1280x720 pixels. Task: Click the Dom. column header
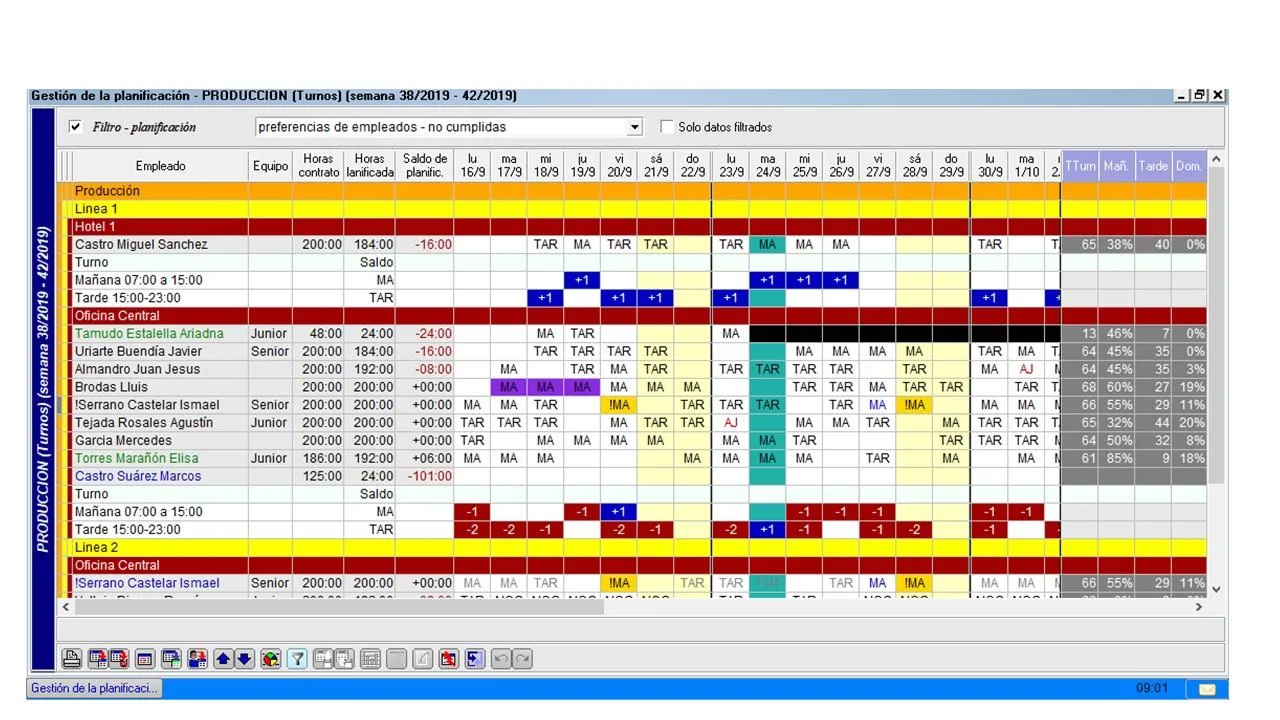[x=1188, y=166]
